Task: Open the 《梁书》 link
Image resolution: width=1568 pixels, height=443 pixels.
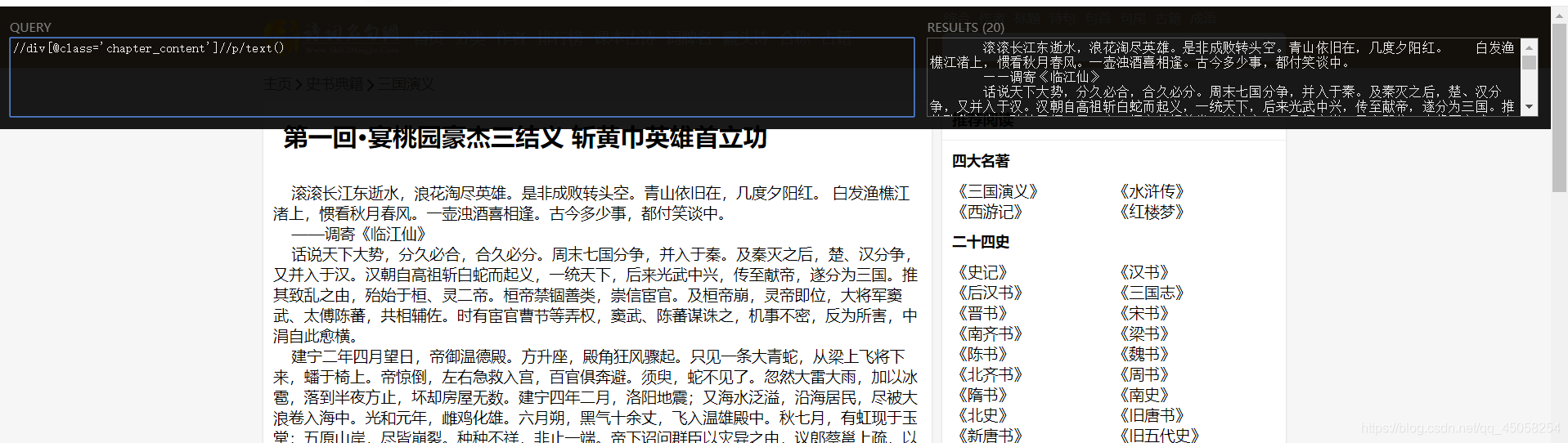Action: pyautogui.click(x=1144, y=333)
